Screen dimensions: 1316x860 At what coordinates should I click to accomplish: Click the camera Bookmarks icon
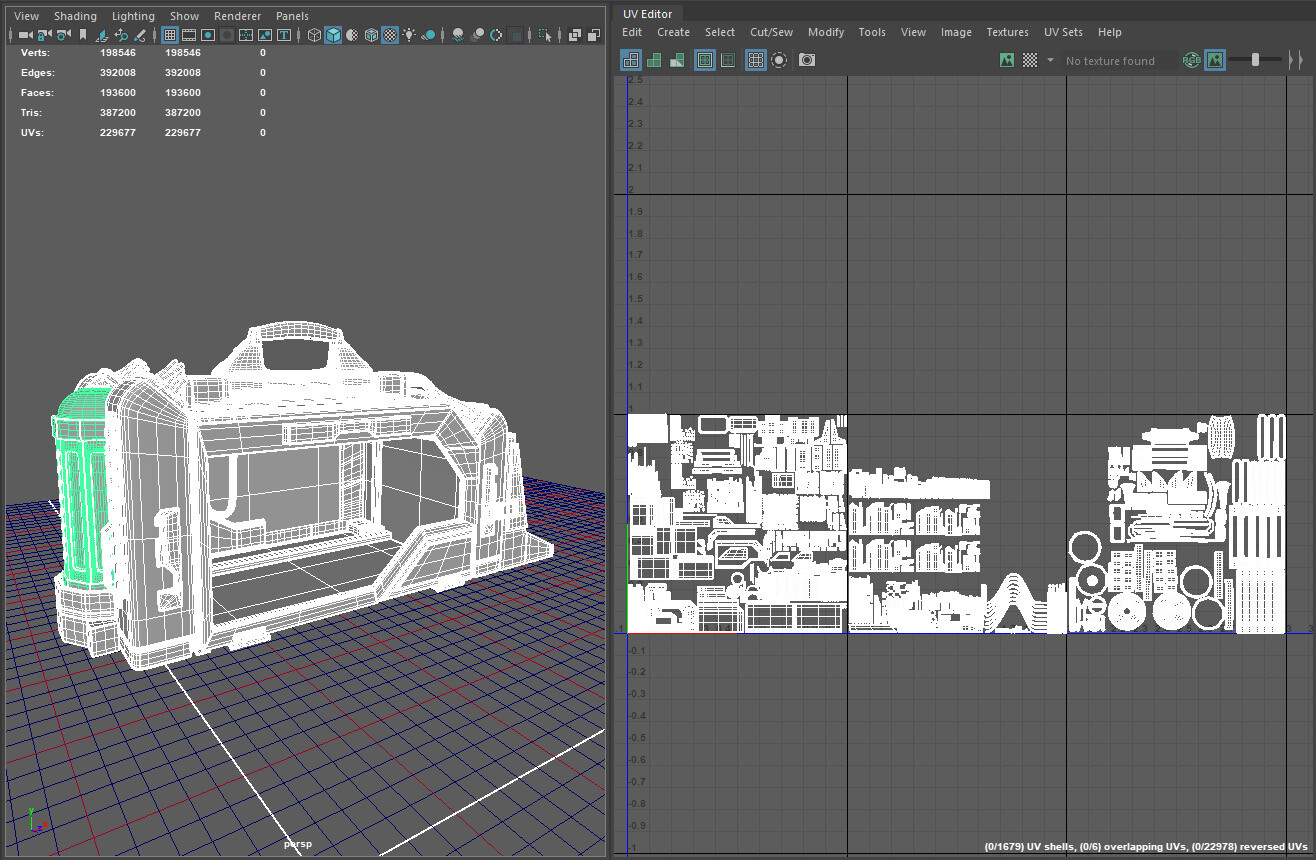pyautogui.click(x=82, y=35)
